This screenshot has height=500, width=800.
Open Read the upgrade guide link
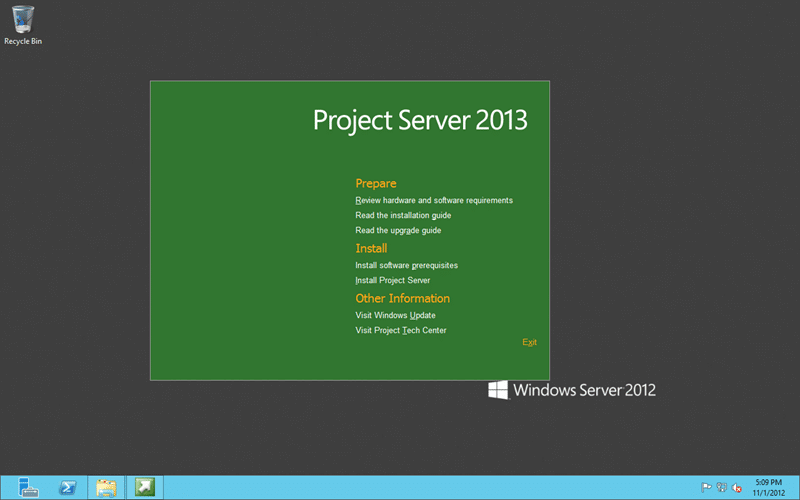point(398,230)
